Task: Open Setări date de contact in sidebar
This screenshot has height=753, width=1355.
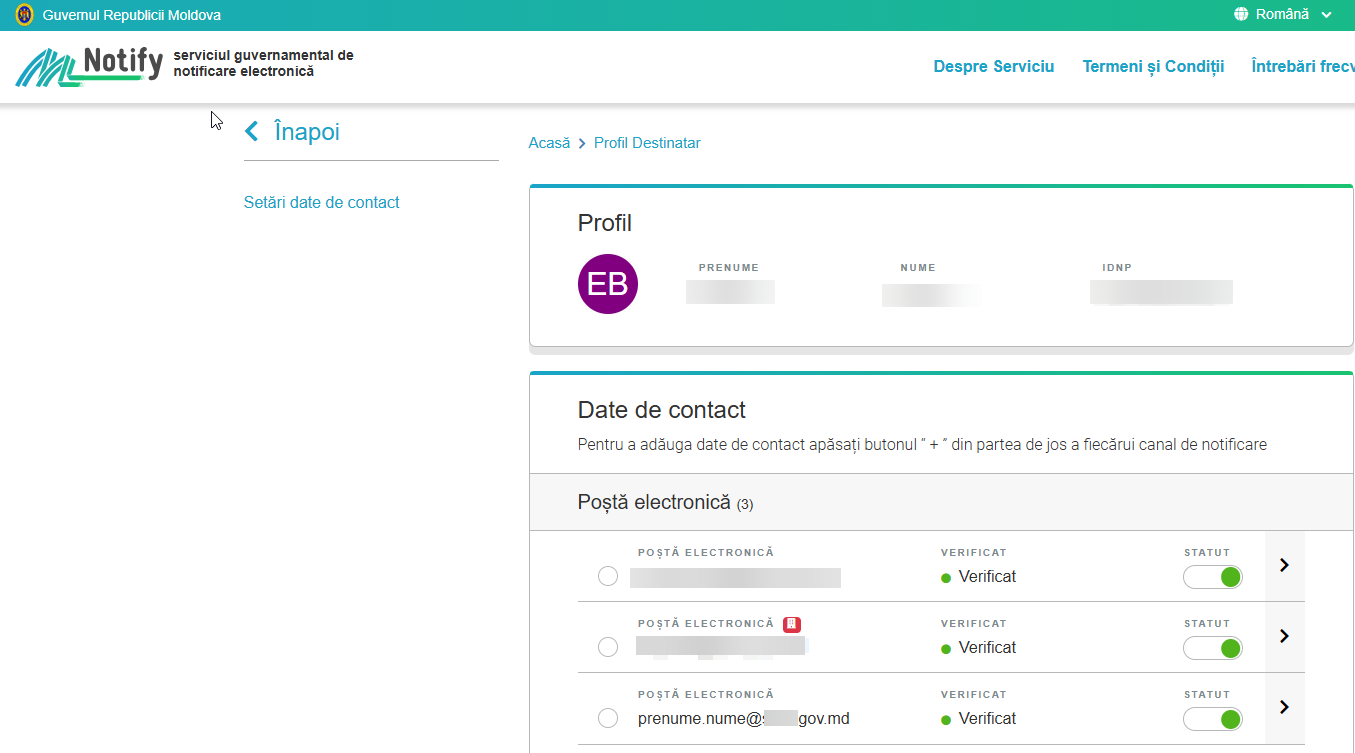Action: click(x=321, y=202)
